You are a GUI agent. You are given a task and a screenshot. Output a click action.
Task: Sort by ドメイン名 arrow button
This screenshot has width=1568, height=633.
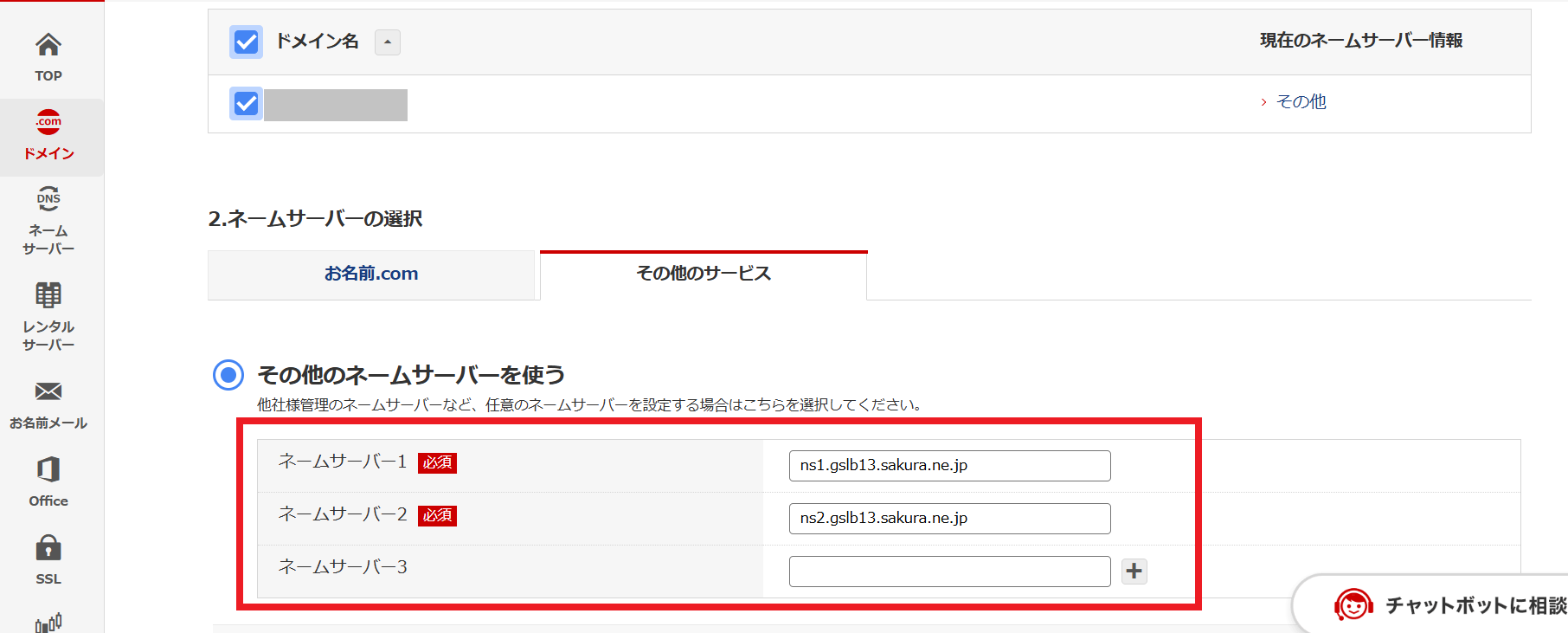click(388, 42)
